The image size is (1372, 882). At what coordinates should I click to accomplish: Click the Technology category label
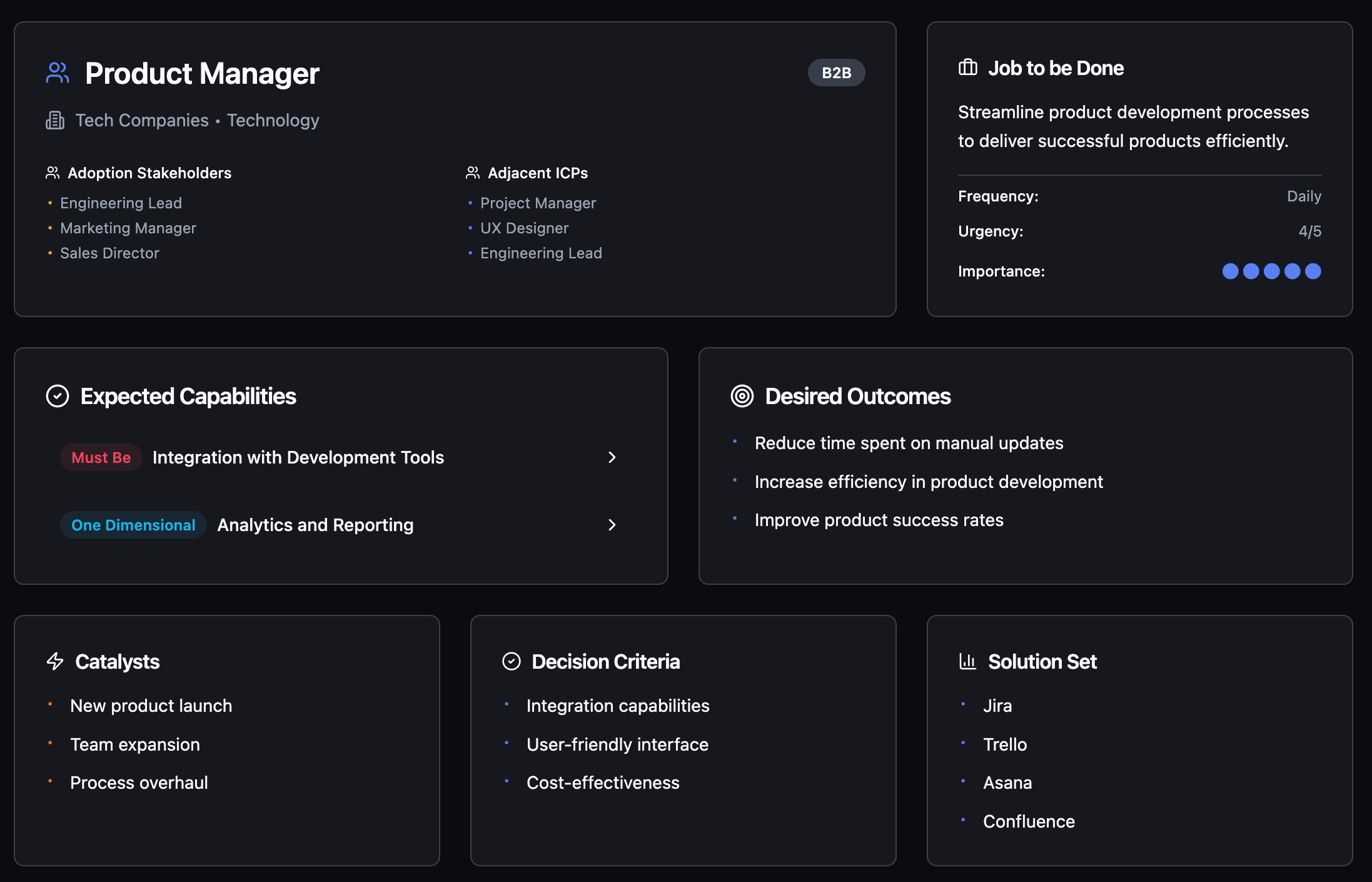(x=273, y=119)
